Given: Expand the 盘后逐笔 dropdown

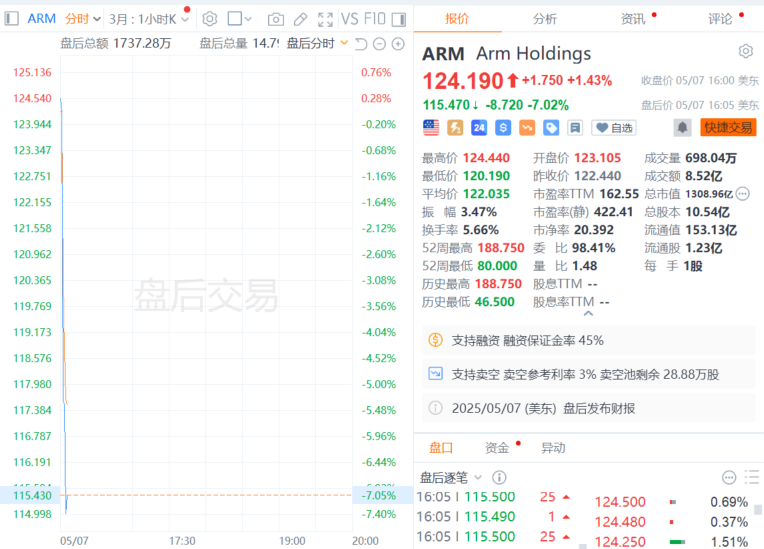Looking at the screenshot, I should 451,477.
